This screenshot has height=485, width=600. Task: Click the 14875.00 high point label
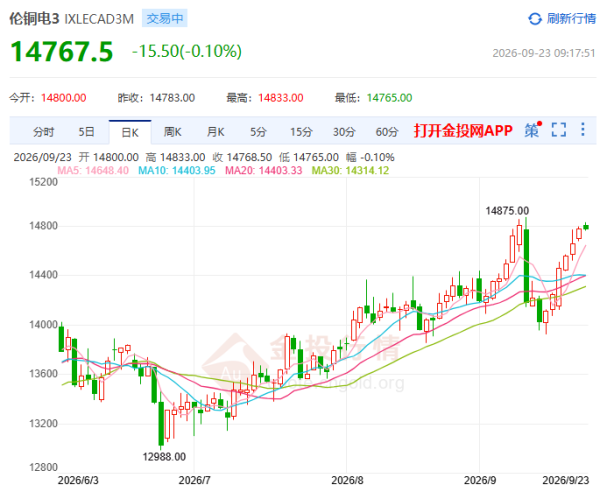(507, 211)
